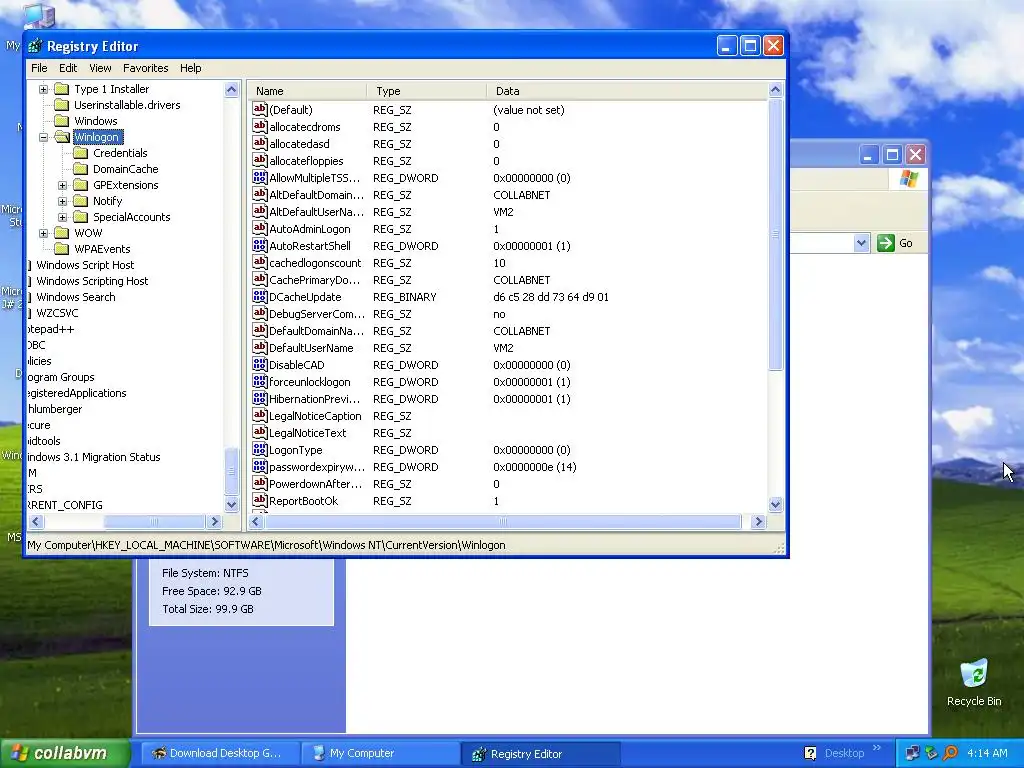The height and width of the screenshot is (768, 1024).
Task: Click the network connection tray icon
Action: click(x=912, y=753)
